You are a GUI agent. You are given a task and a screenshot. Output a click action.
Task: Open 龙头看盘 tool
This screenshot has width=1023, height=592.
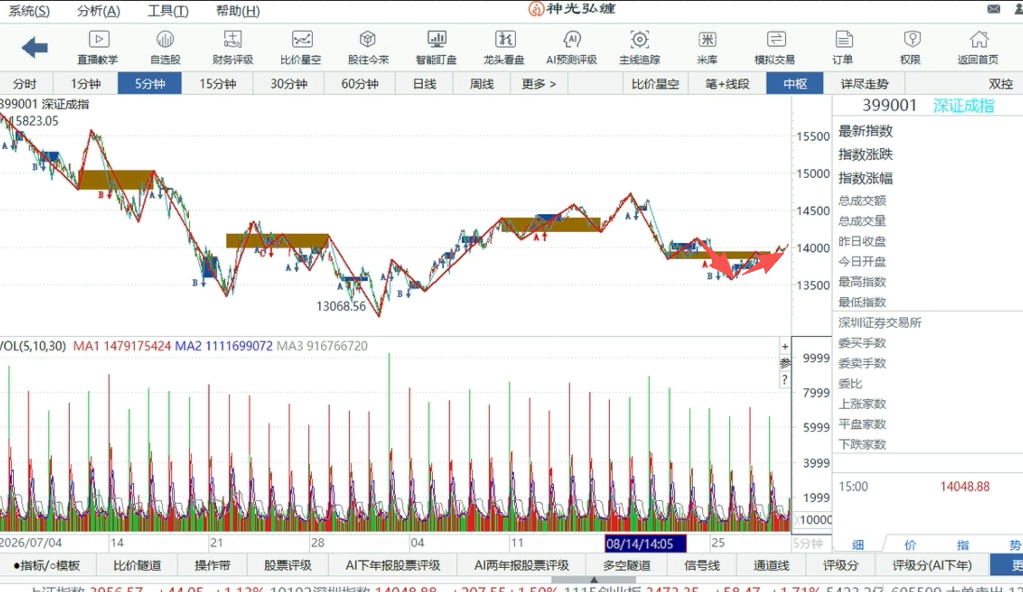tap(504, 48)
